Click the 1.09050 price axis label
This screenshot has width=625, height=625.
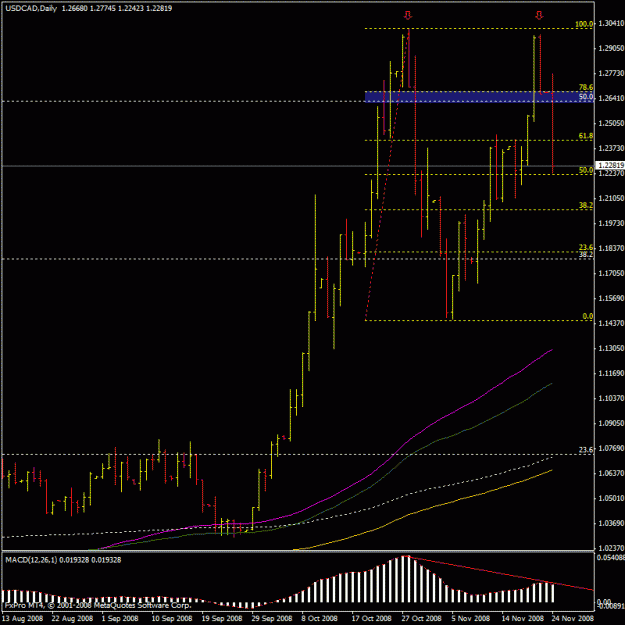(611, 423)
